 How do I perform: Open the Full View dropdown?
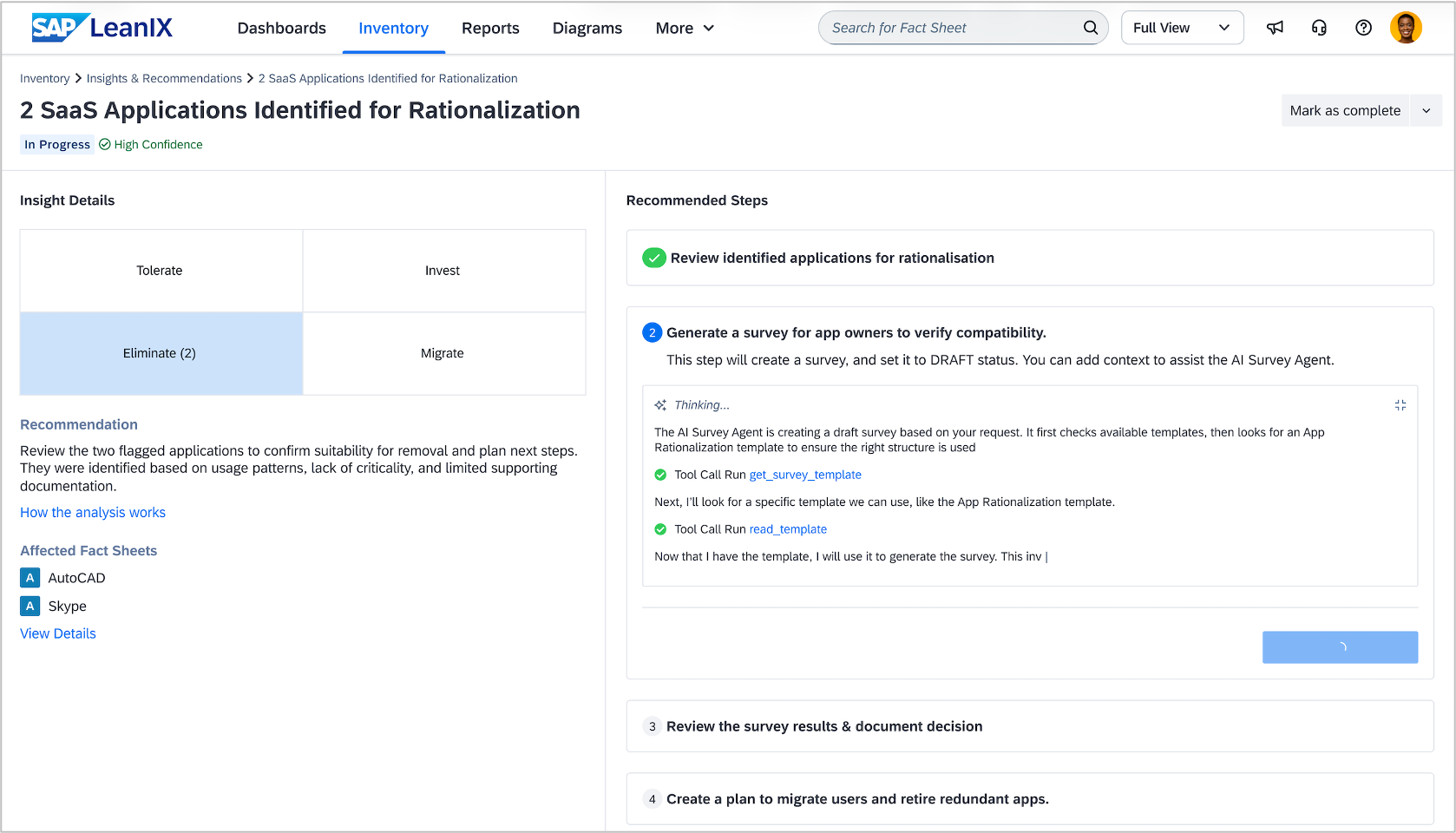[1182, 28]
